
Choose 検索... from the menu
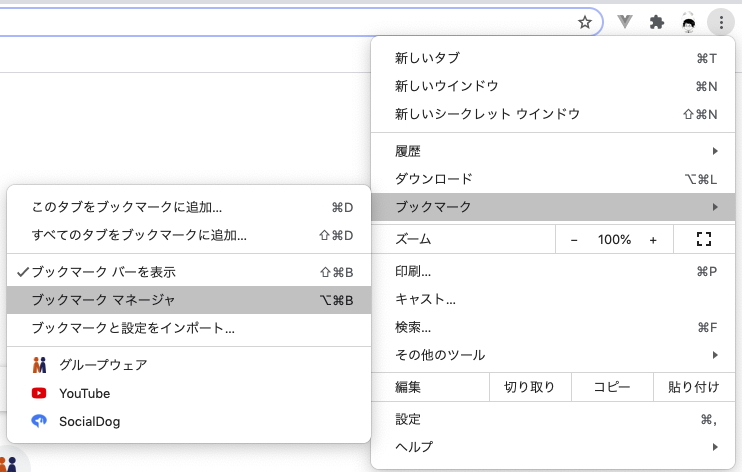tap(553, 327)
